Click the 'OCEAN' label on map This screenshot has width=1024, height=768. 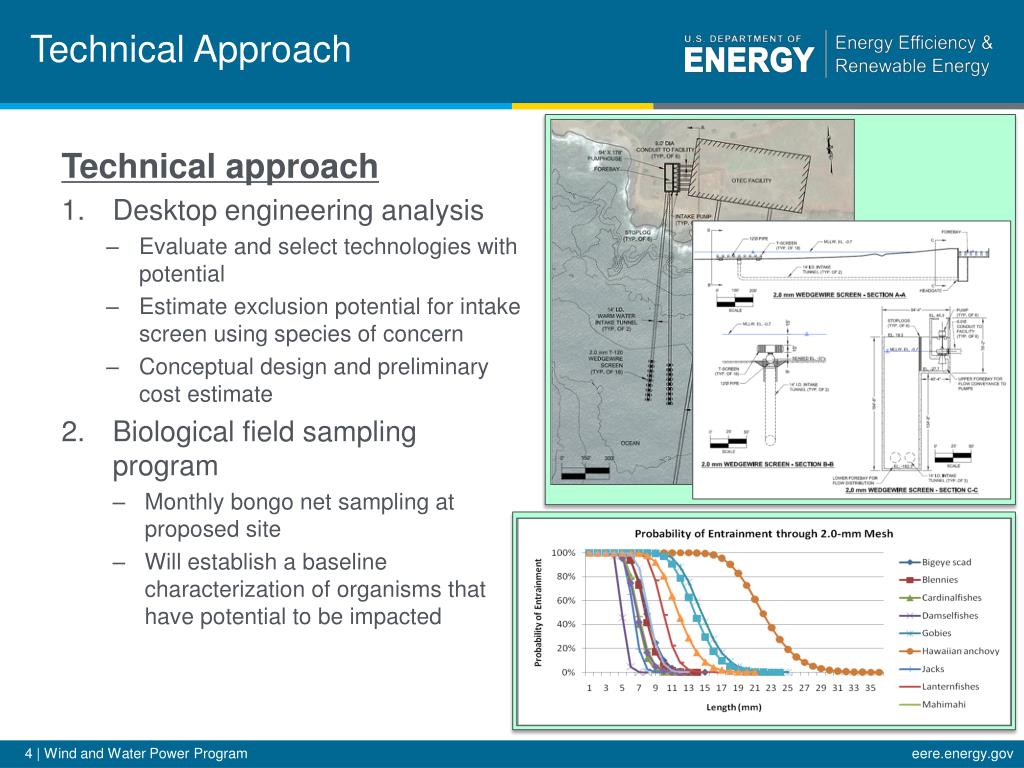[630, 443]
